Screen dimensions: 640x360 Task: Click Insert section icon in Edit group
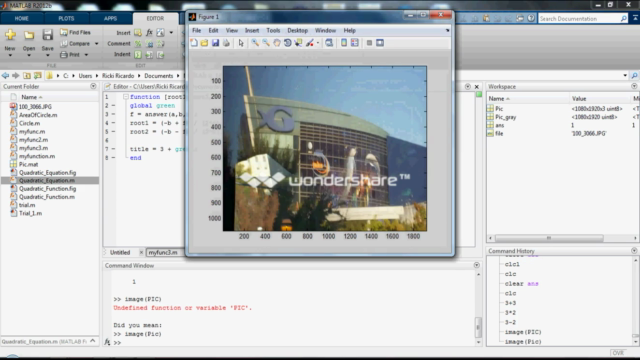point(138,33)
